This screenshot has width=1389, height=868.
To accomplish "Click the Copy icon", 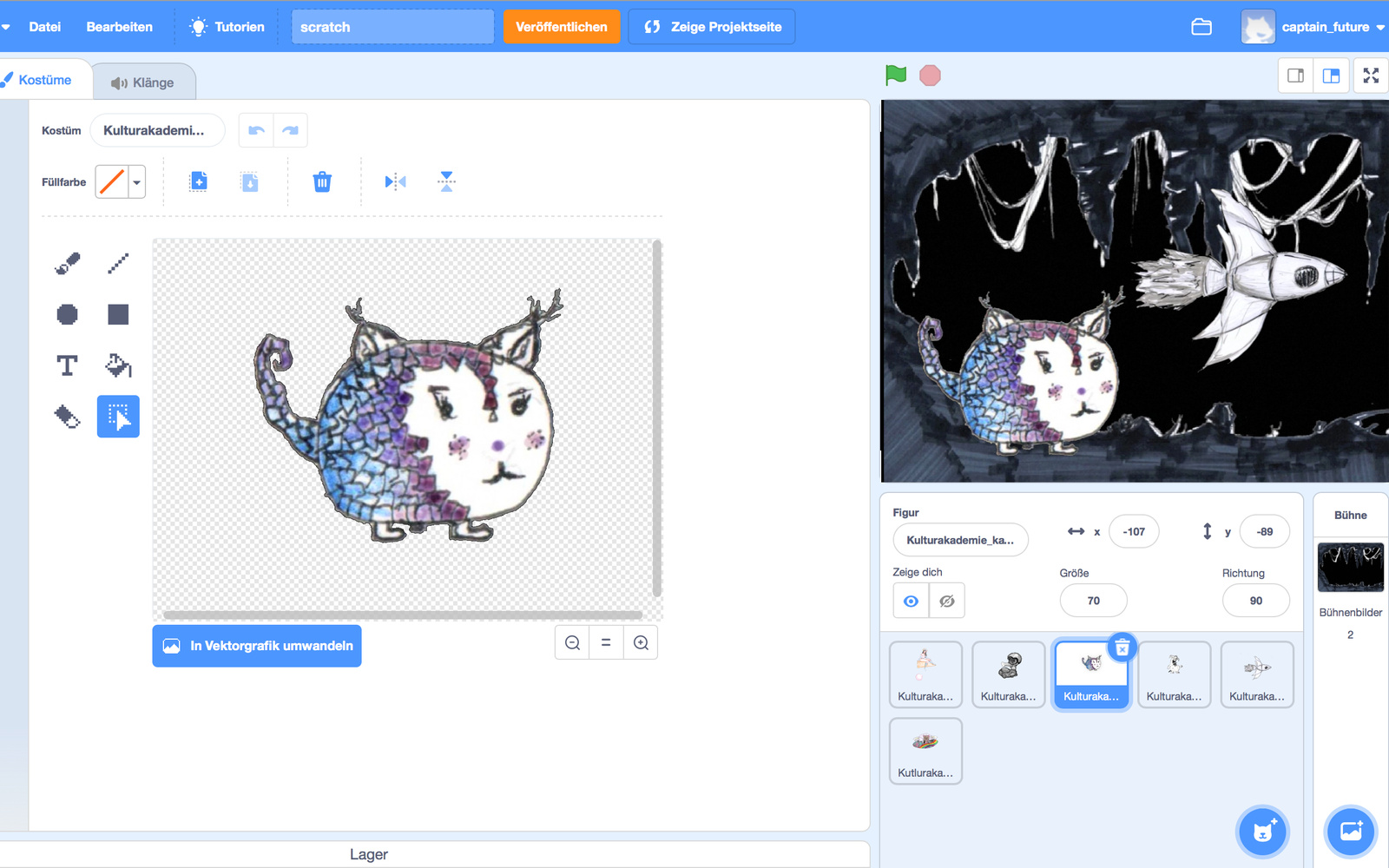I will (199, 181).
